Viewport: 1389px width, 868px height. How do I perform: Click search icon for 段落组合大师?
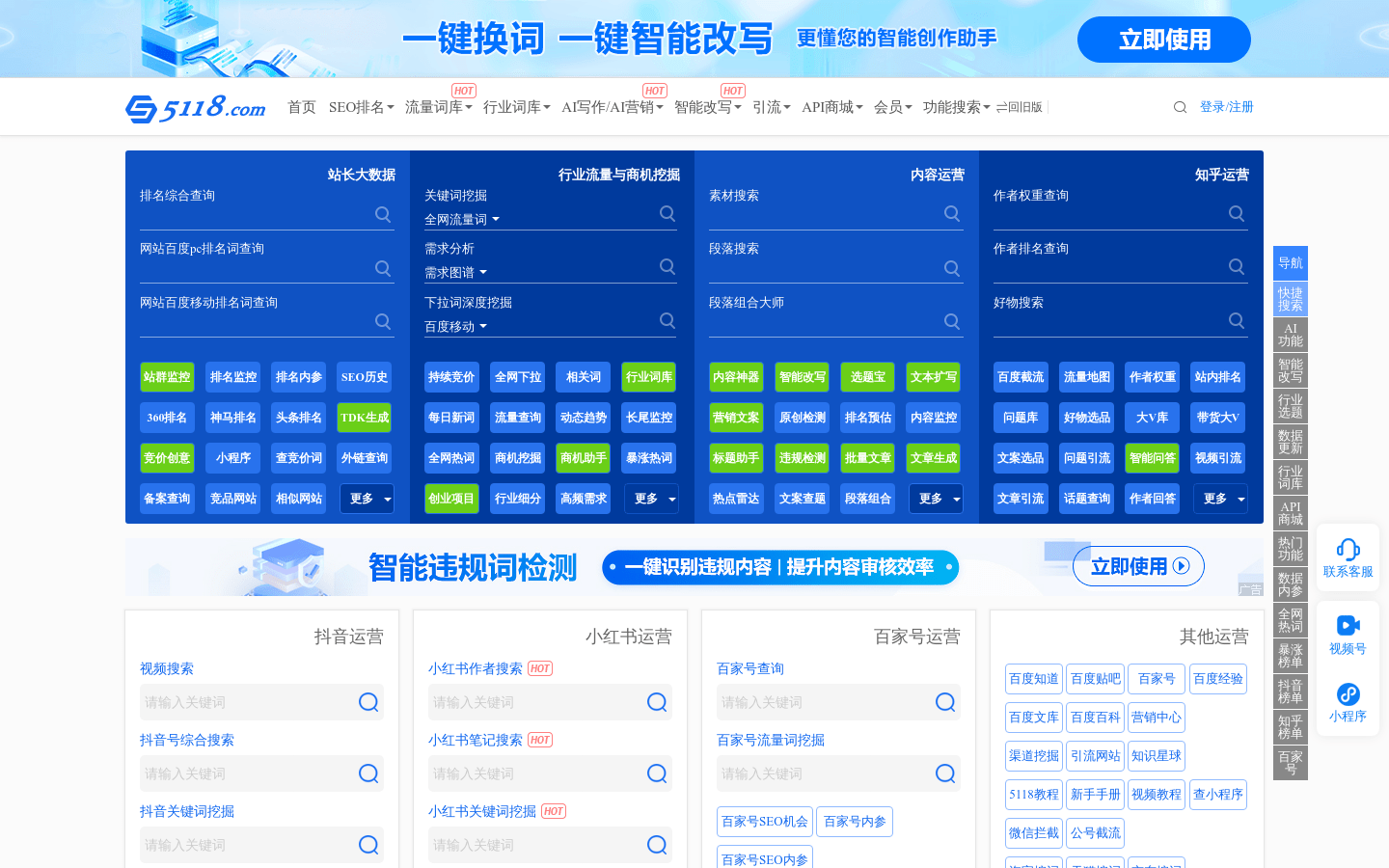point(952,321)
